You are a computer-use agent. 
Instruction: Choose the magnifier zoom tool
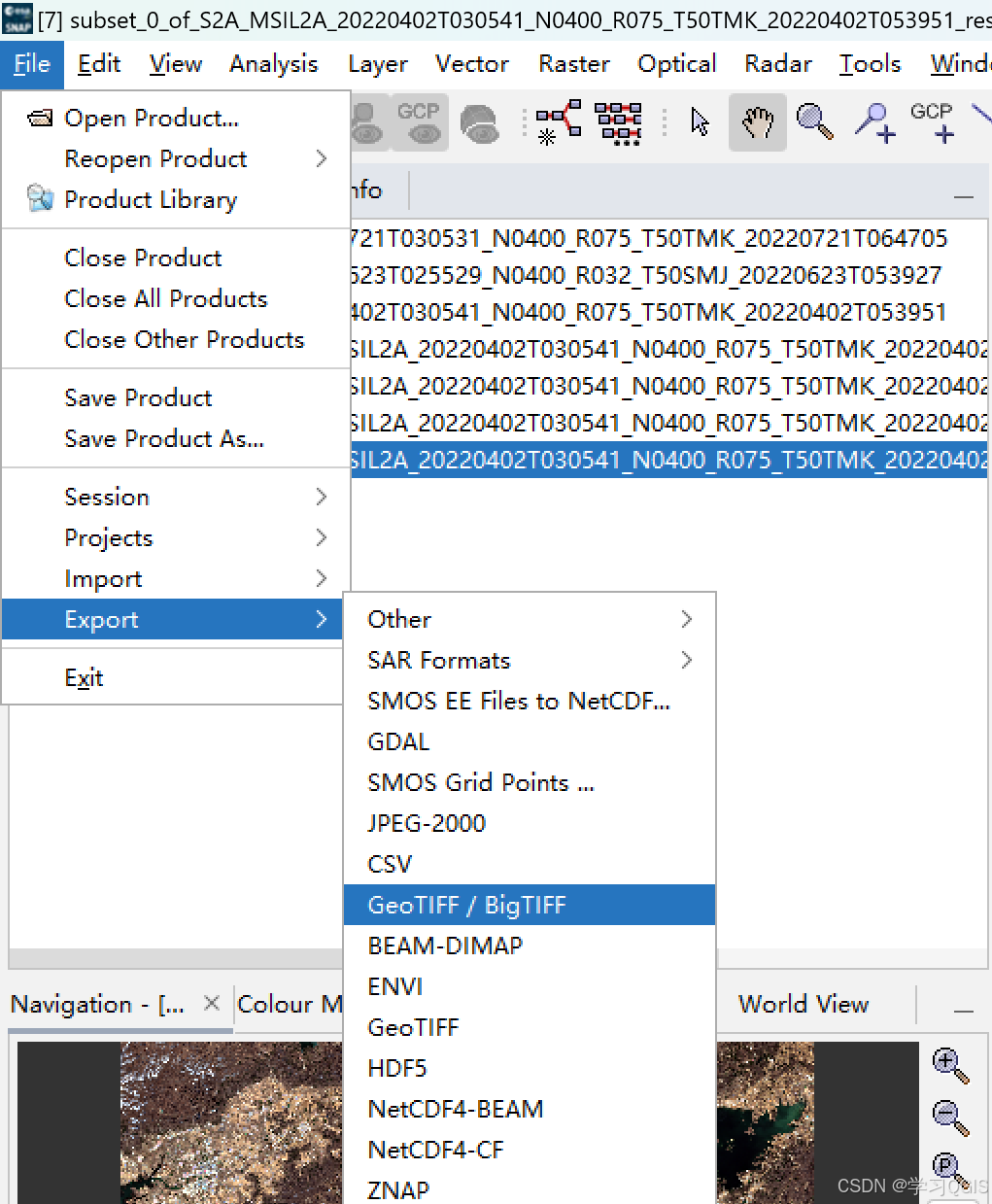pos(815,122)
